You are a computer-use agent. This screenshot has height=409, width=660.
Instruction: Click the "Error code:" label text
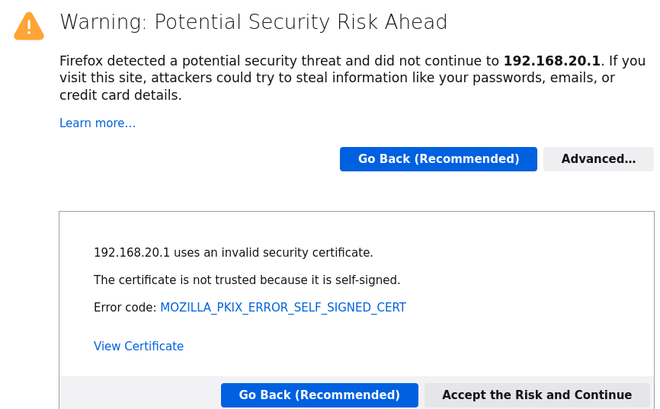click(x=125, y=308)
